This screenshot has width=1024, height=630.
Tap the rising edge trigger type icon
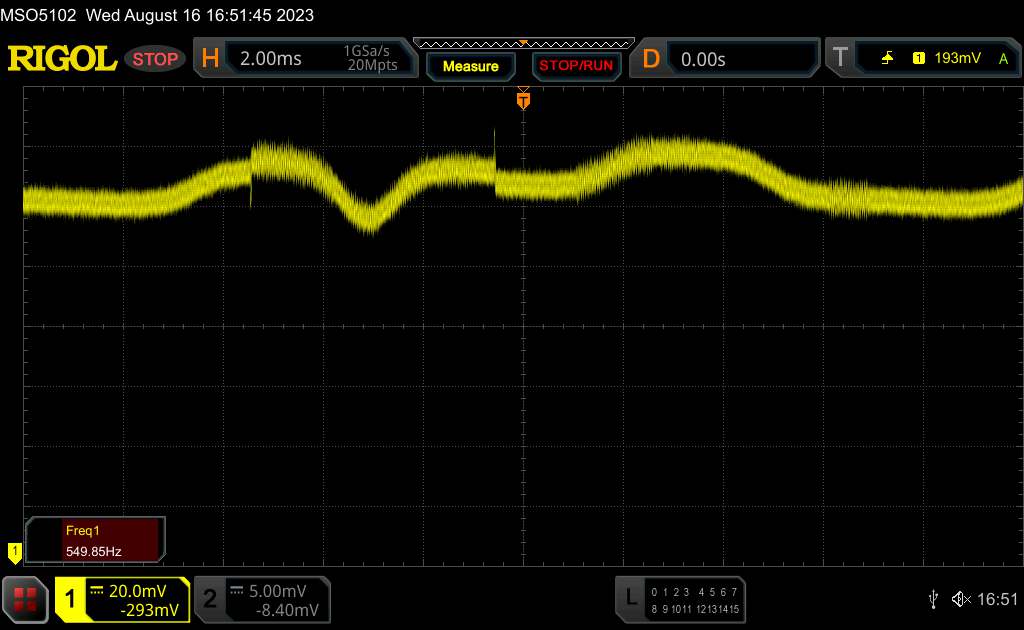coord(887,59)
